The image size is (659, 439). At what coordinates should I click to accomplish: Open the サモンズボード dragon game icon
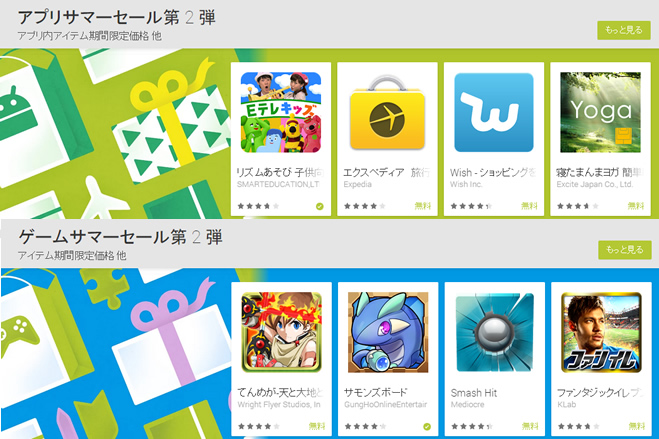pos(388,332)
